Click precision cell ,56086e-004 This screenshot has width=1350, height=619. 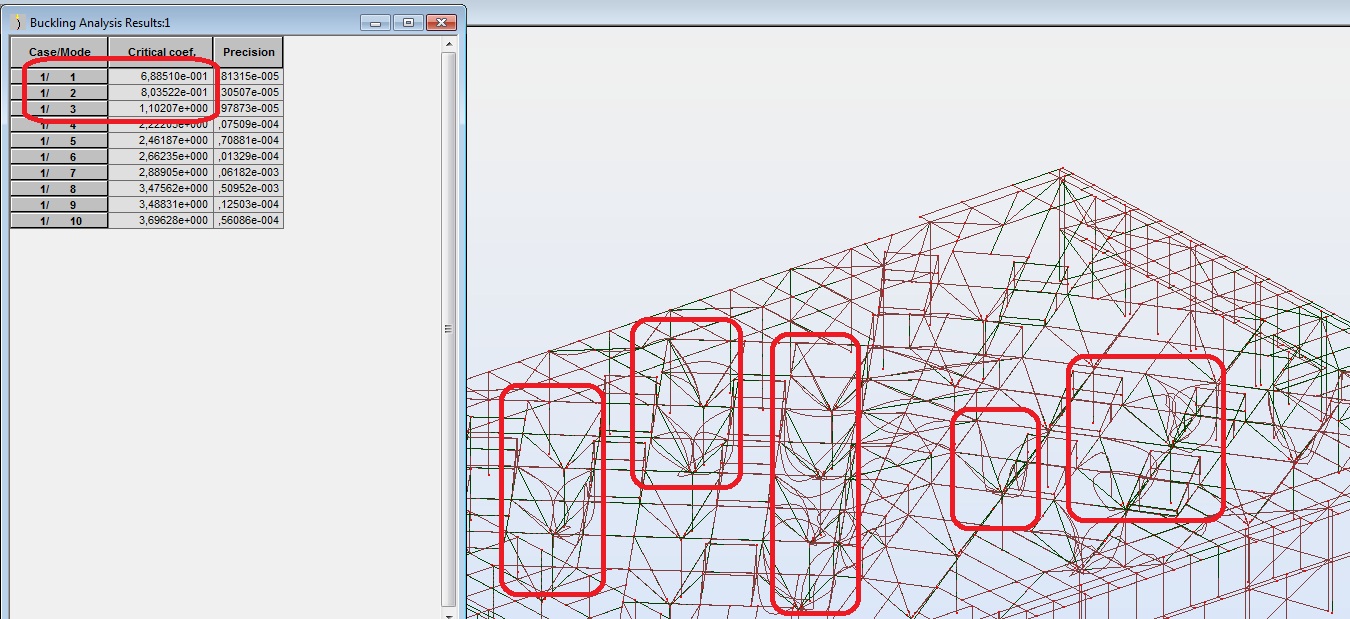[249, 220]
